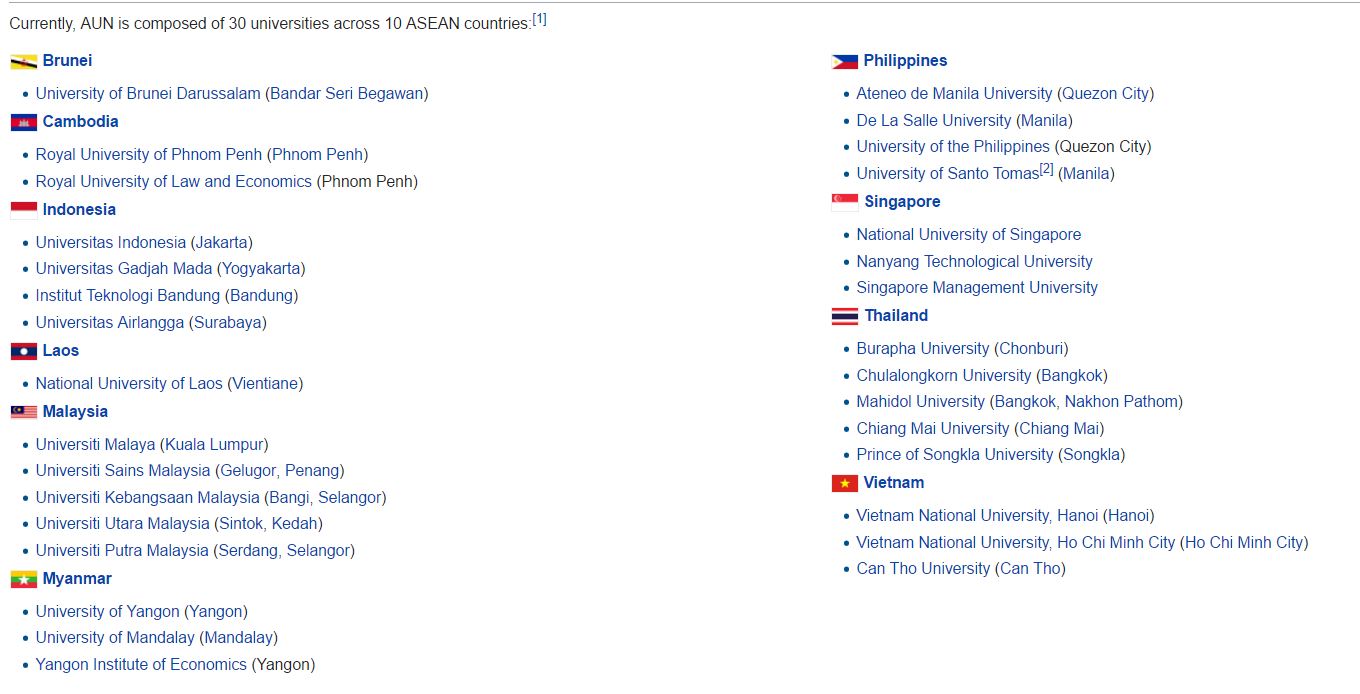
Task: Open University of Yangon link
Action: click(x=108, y=612)
